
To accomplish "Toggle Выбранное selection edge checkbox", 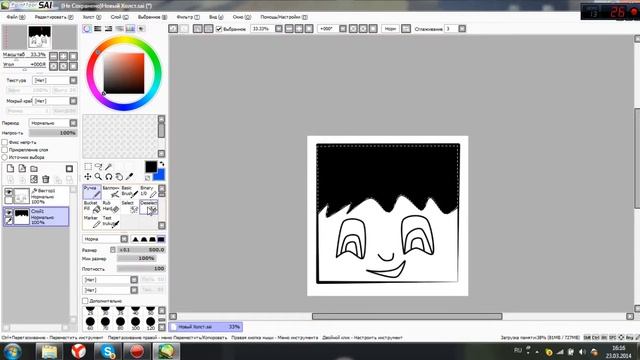I will (219, 29).
